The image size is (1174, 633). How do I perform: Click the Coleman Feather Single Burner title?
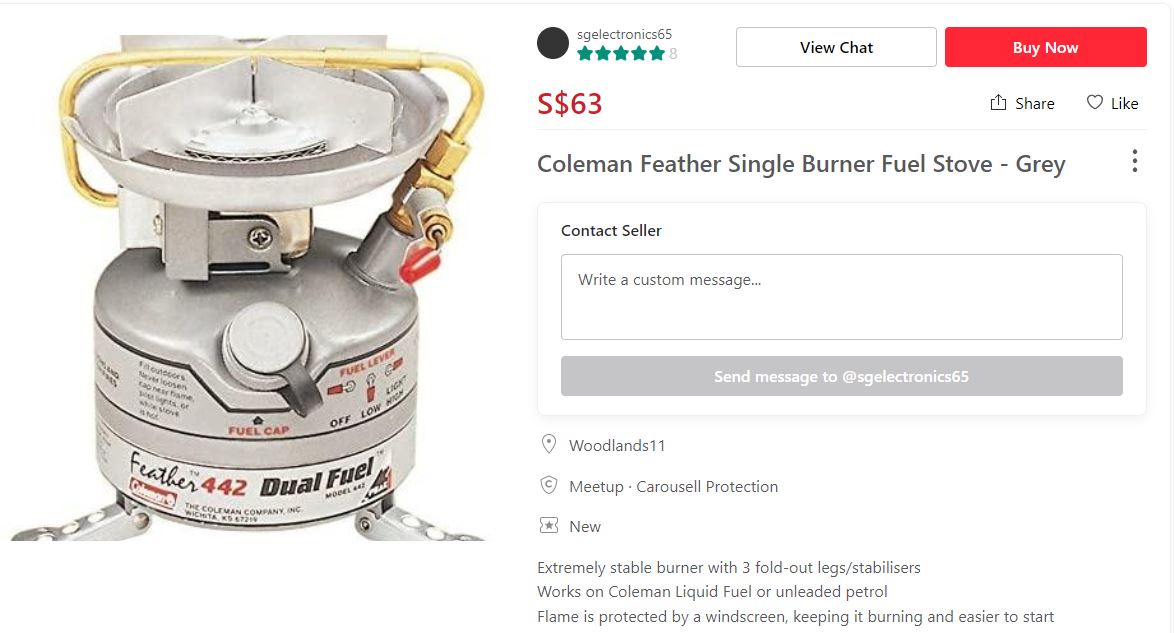click(801, 164)
